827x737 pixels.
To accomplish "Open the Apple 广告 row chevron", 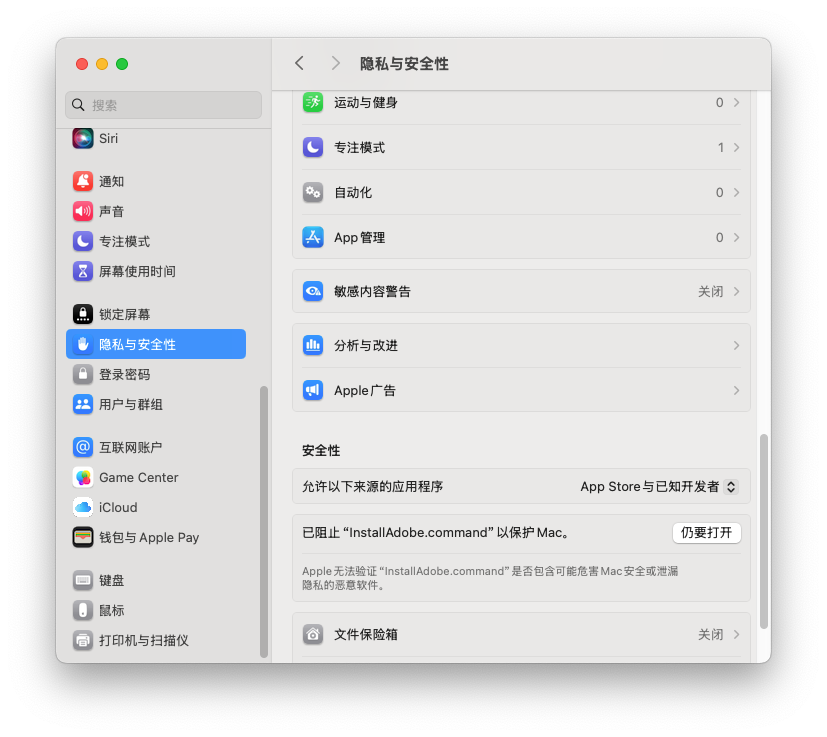I will point(736,390).
